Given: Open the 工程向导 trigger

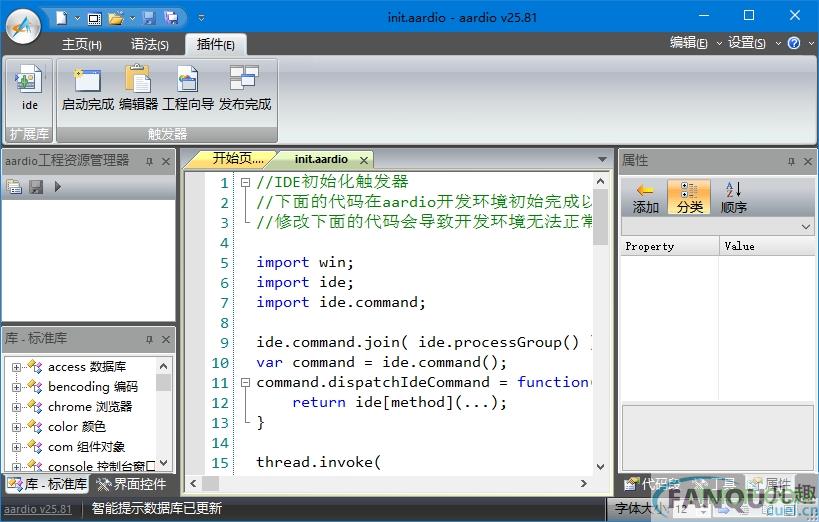Looking at the screenshot, I should 188,88.
